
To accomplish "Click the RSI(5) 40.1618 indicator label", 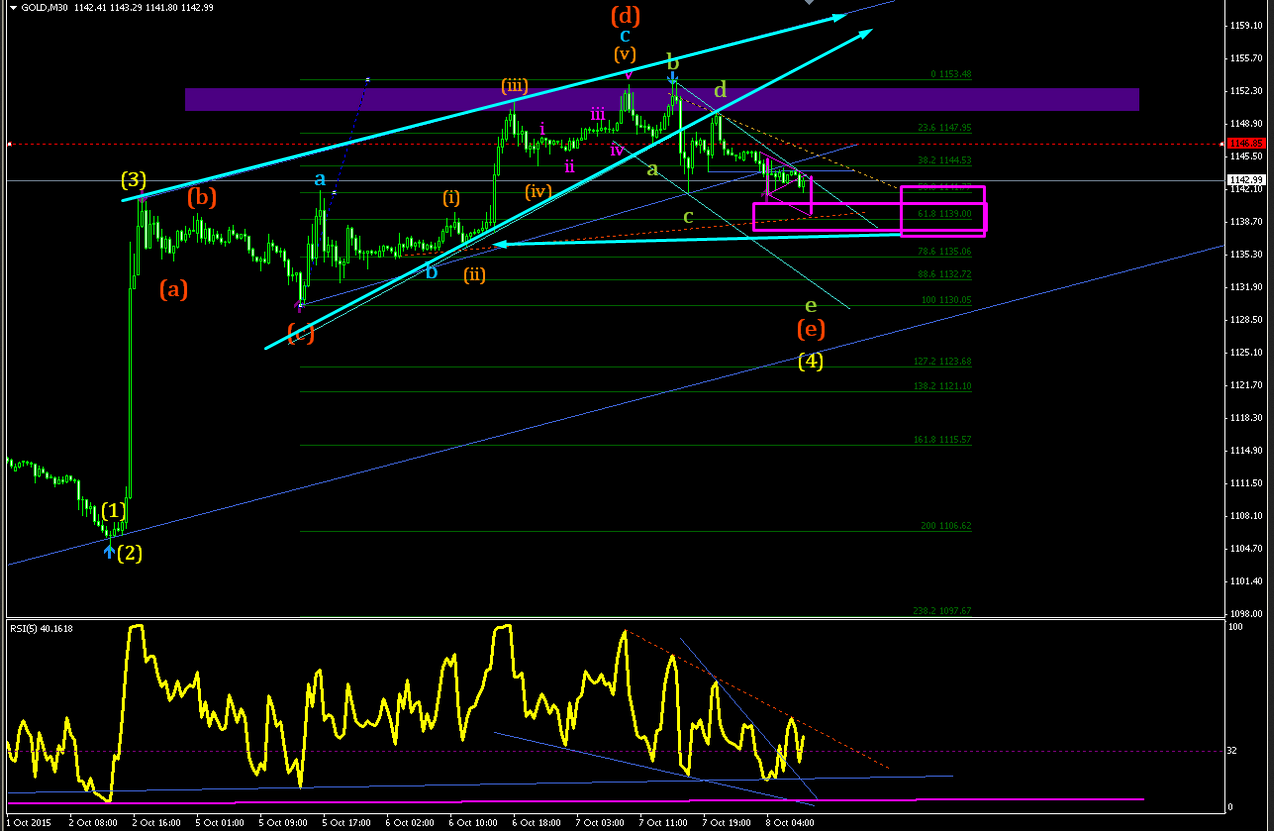I will pos(42,628).
